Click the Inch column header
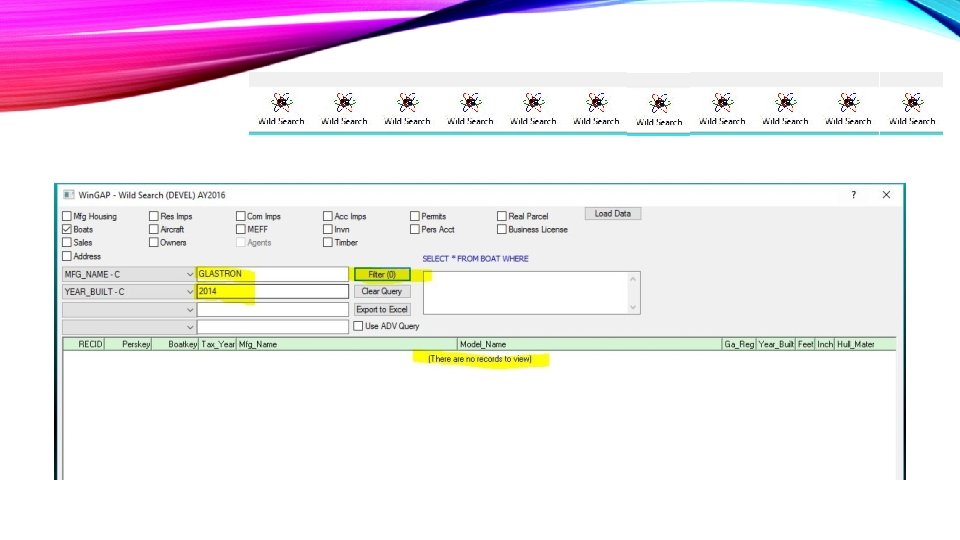The width and height of the screenshot is (960, 540). point(825,344)
